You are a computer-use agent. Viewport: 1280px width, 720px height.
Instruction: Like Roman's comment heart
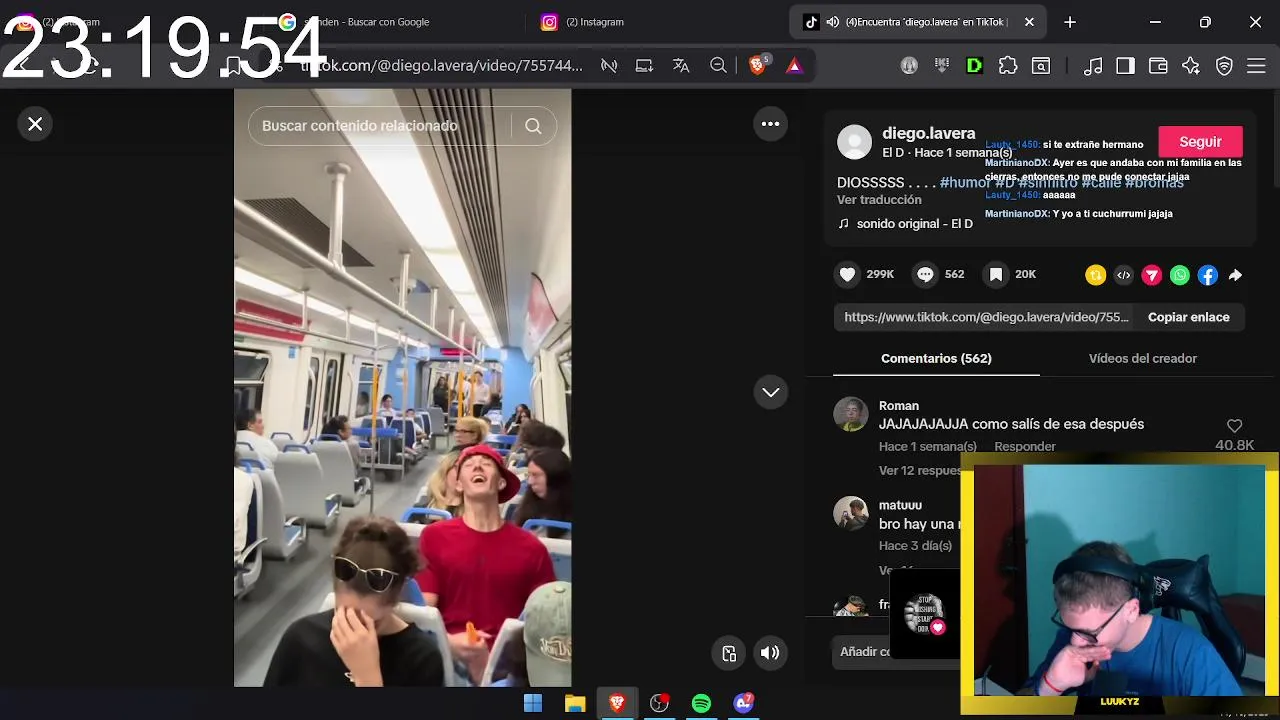click(x=1234, y=426)
